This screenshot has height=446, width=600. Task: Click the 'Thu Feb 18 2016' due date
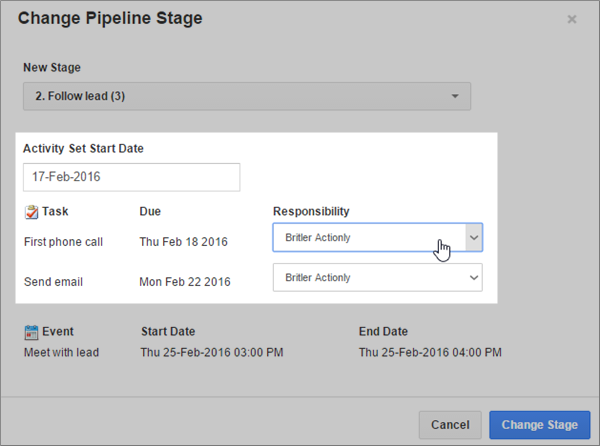tap(183, 242)
